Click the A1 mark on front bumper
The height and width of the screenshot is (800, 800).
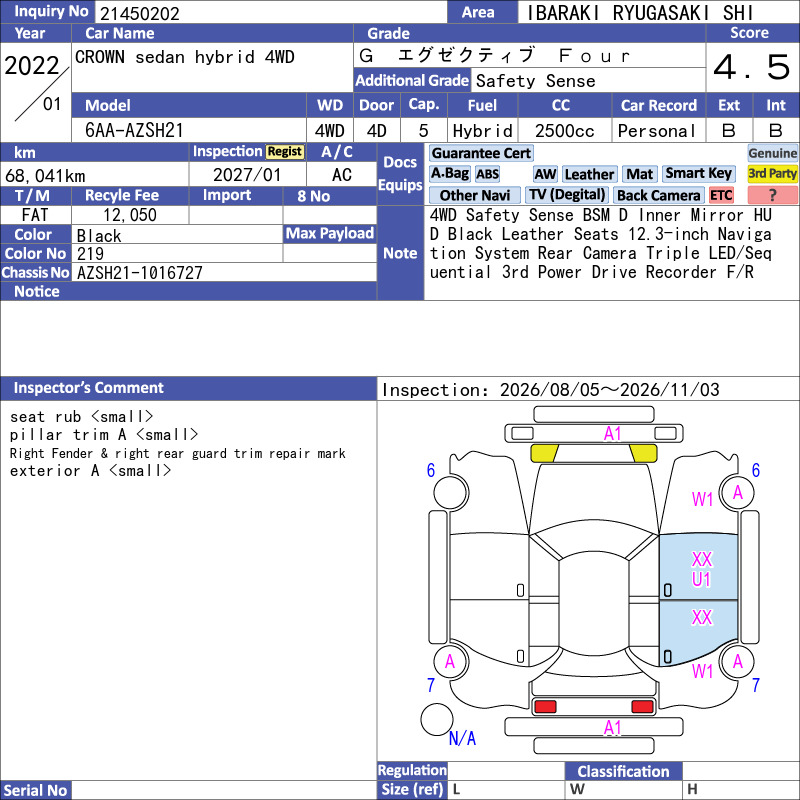(x=612, y=434)
